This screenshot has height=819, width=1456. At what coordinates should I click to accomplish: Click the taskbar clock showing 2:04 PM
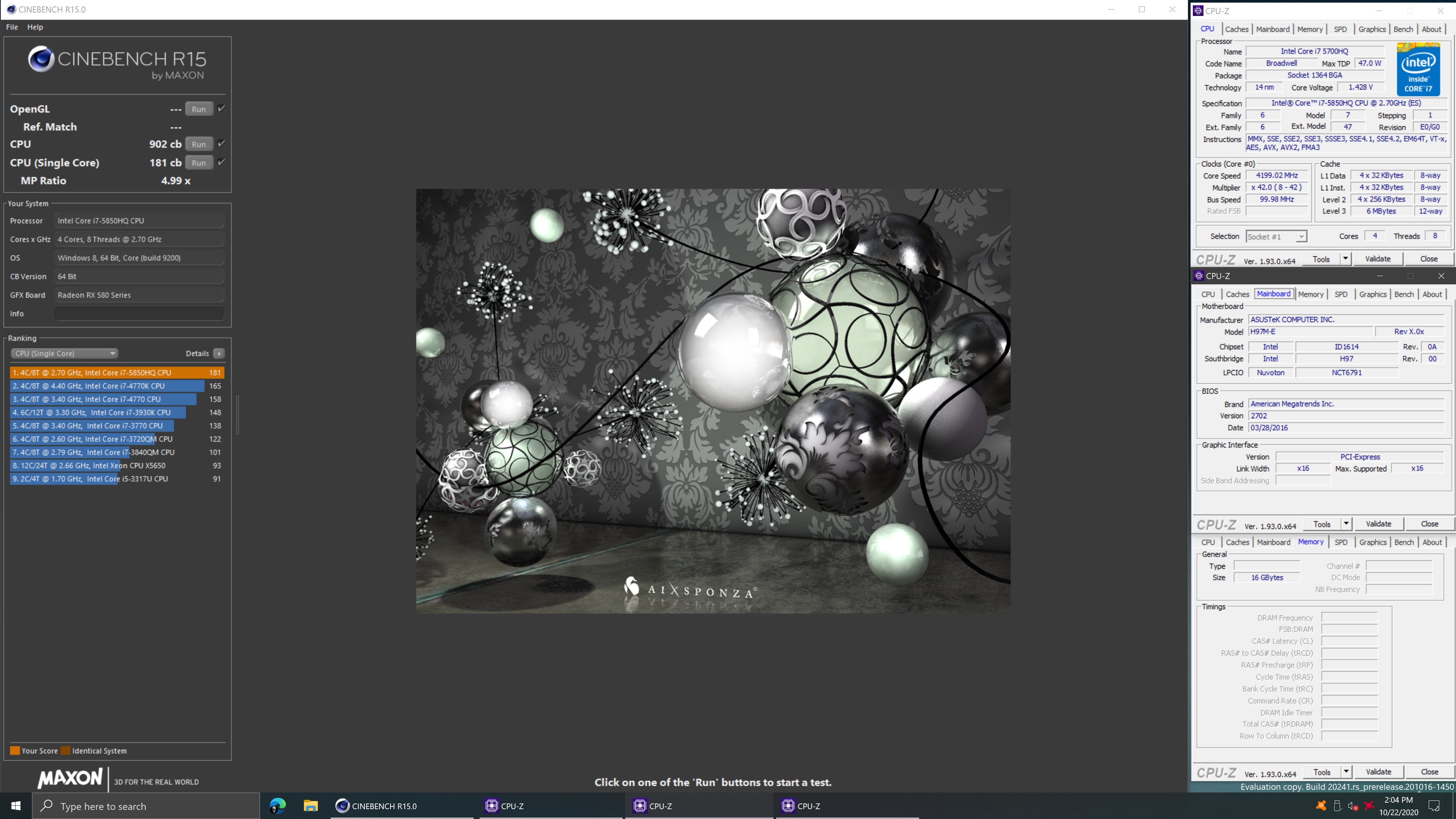pyautogui.click(x=1398, y=806)
